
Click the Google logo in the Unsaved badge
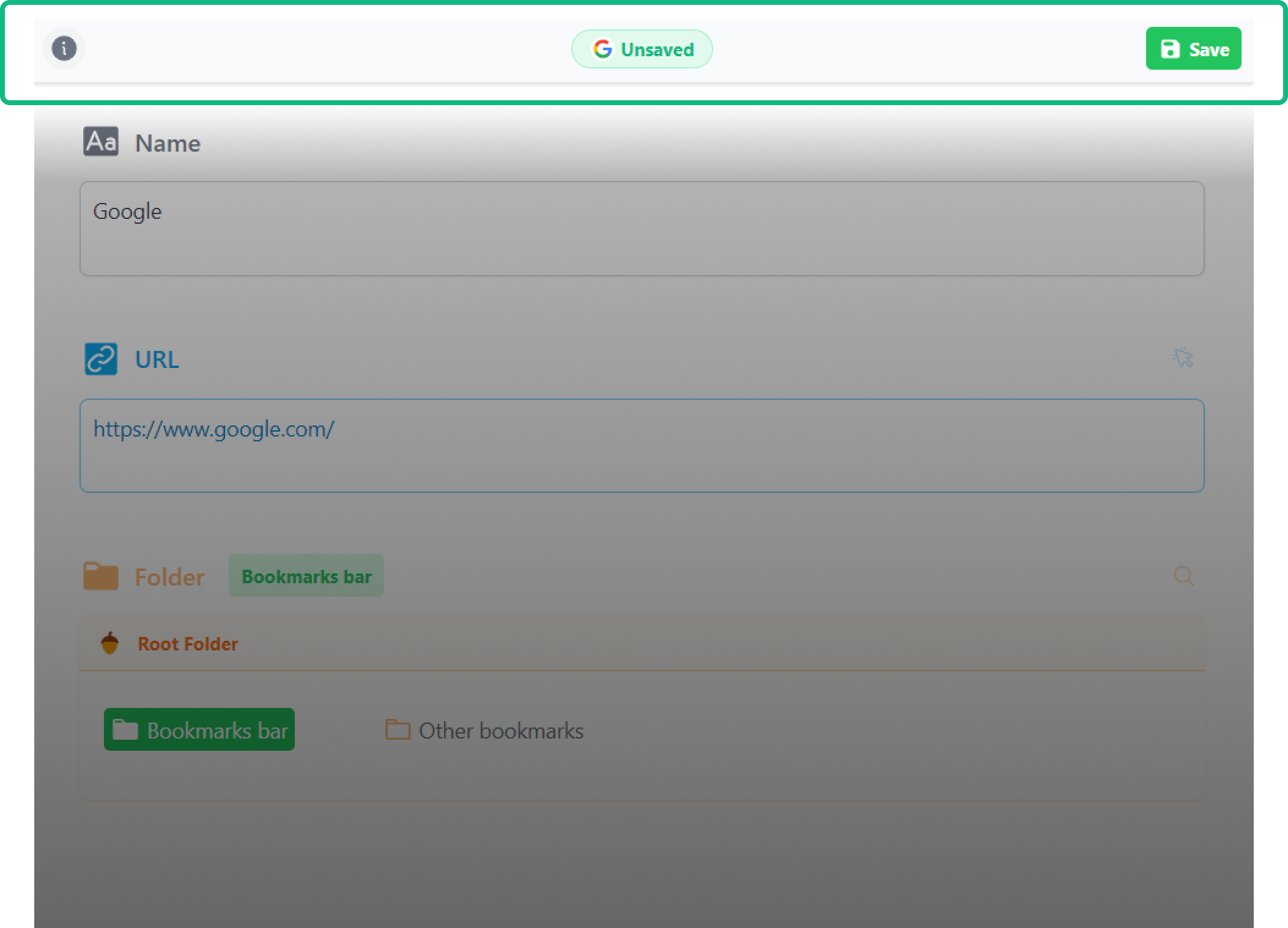coord(602,49)
